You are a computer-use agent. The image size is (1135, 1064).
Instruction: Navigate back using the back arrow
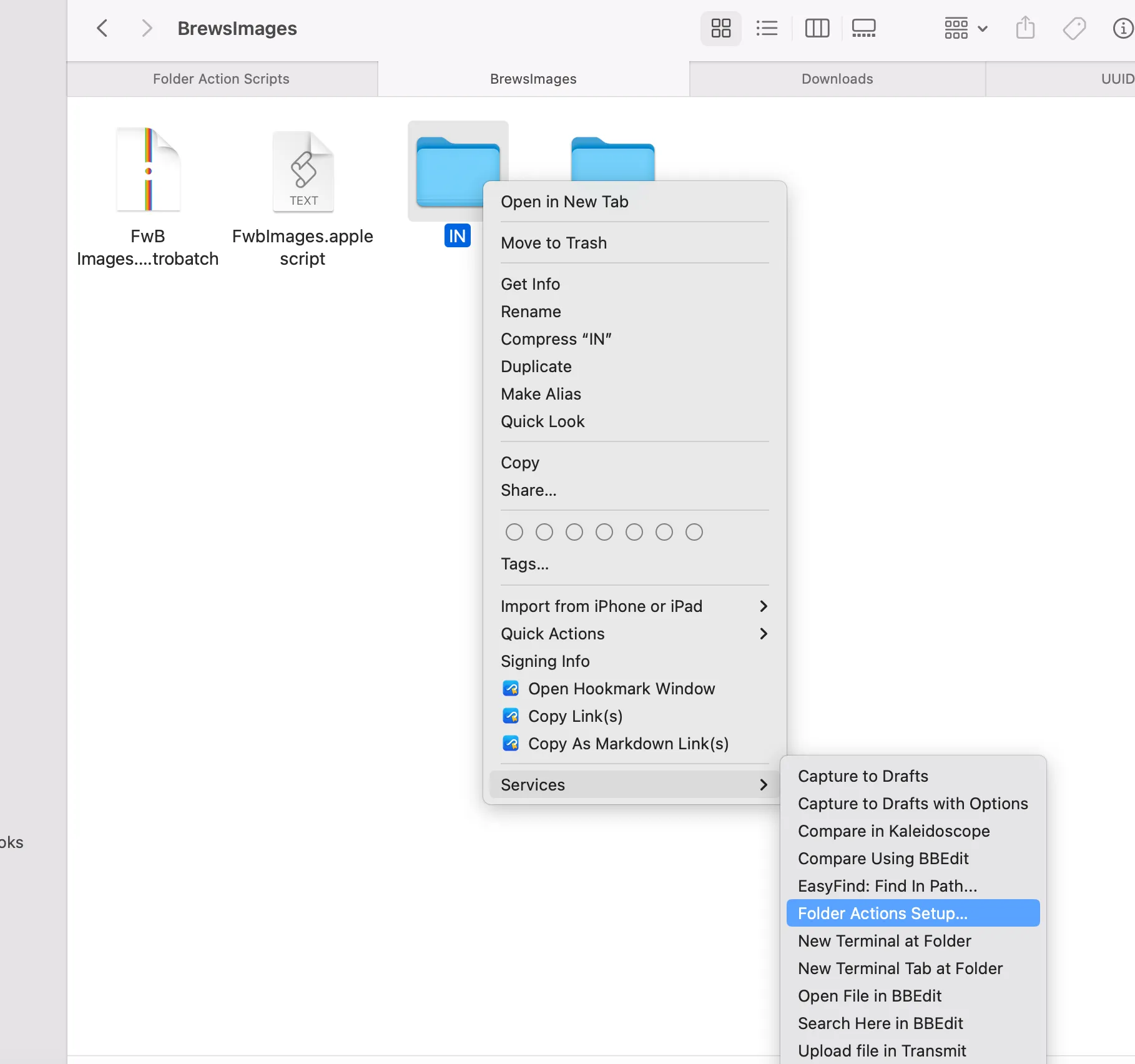(102, 28)
